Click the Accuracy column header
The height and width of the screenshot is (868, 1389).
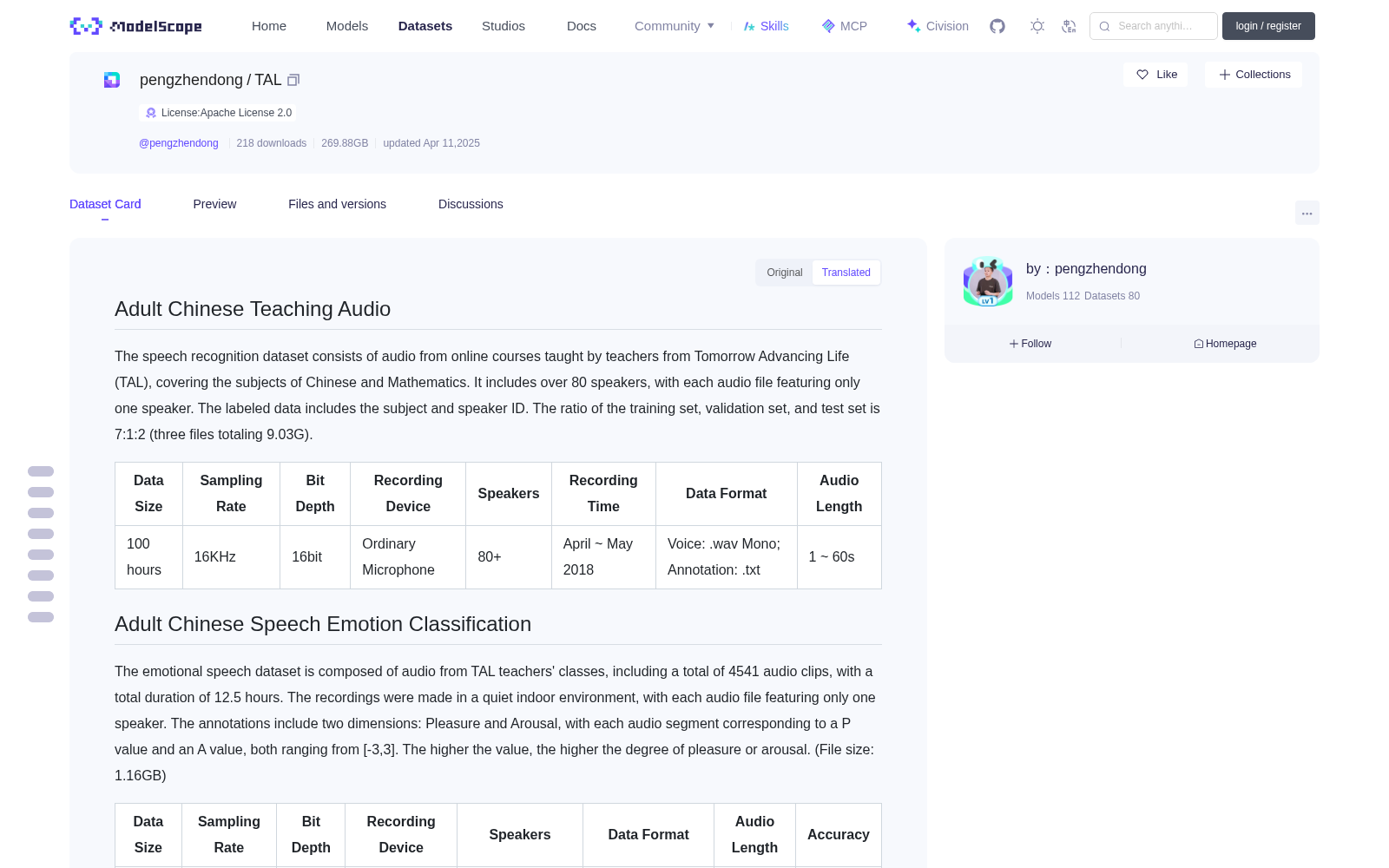839,835
